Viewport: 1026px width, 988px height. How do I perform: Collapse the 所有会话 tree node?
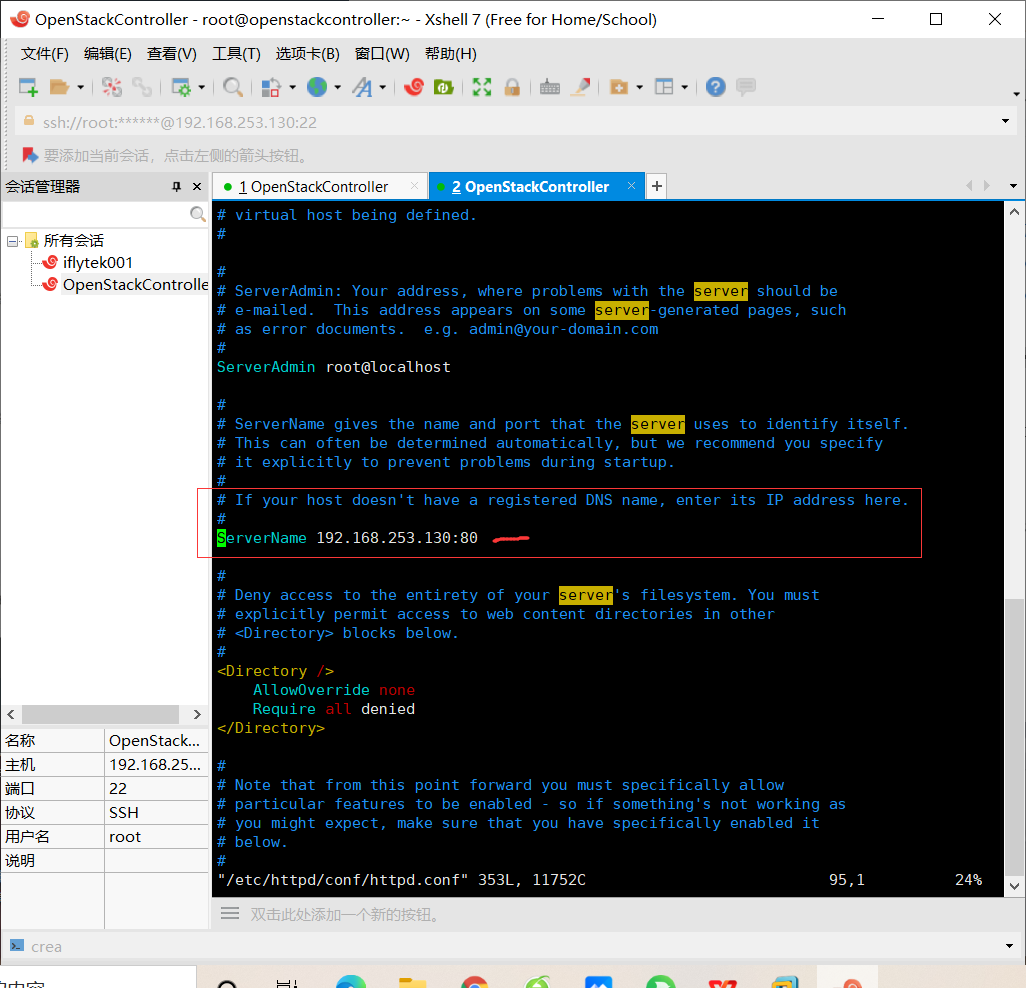[12, 241]
